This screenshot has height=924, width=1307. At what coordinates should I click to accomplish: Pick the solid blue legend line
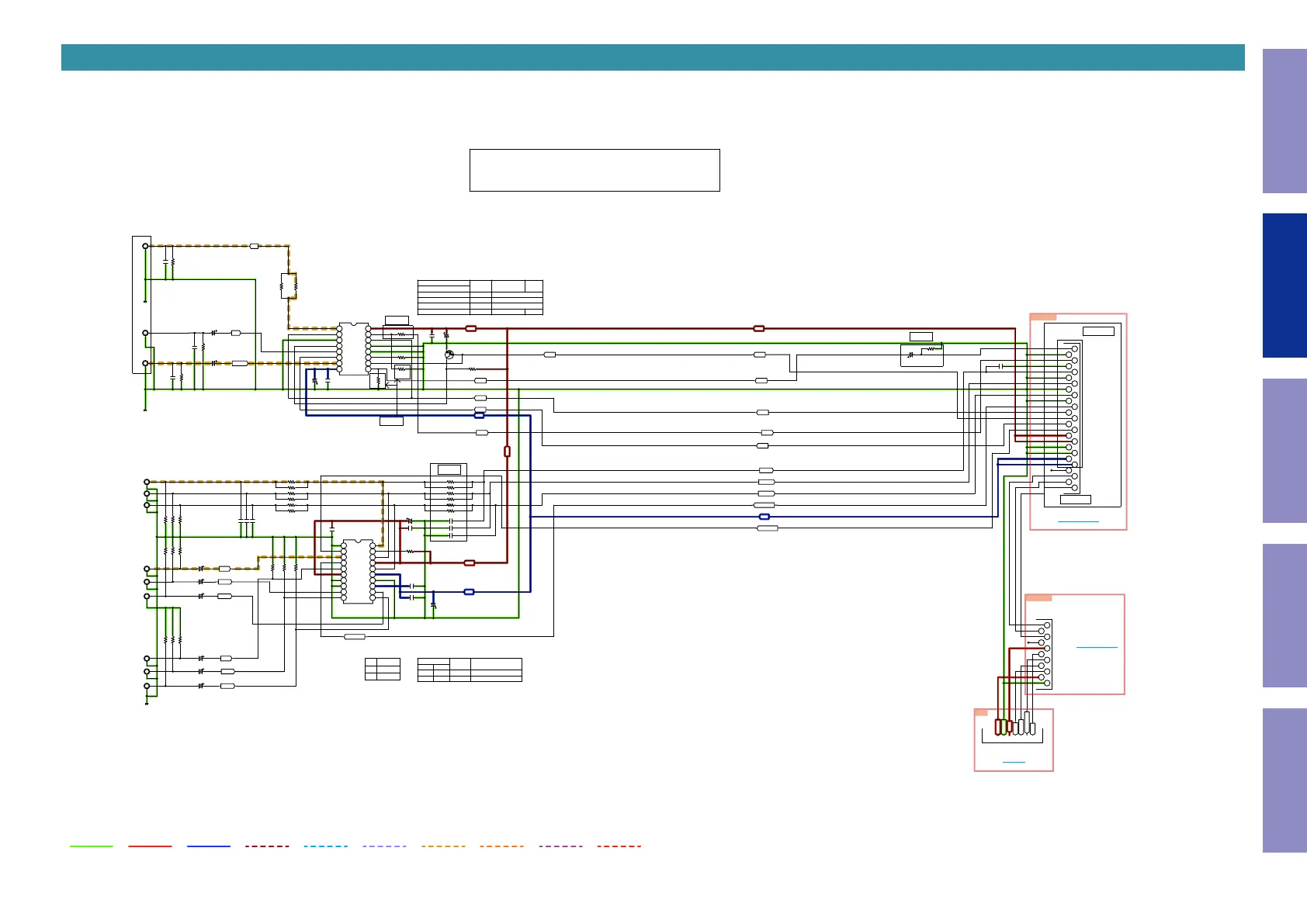[209, 846]
